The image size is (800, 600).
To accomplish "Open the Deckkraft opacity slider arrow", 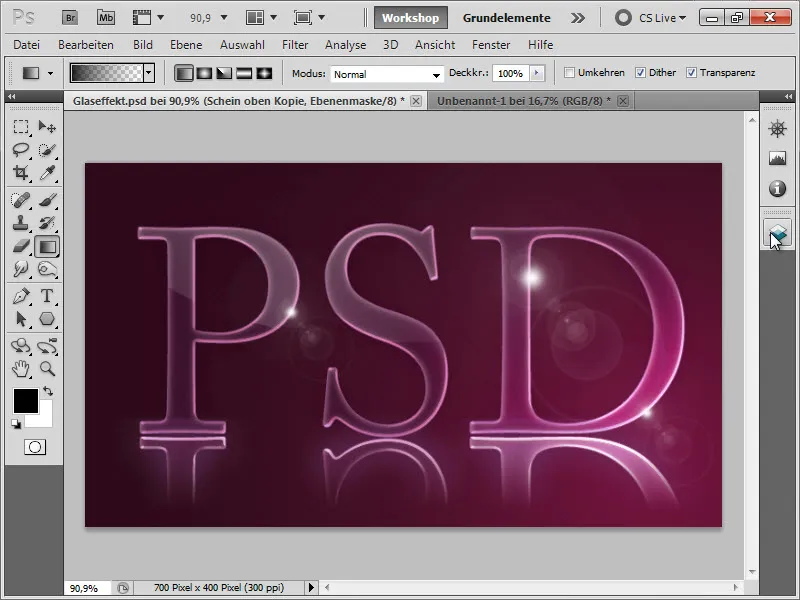I will click(x=536, y=73).
